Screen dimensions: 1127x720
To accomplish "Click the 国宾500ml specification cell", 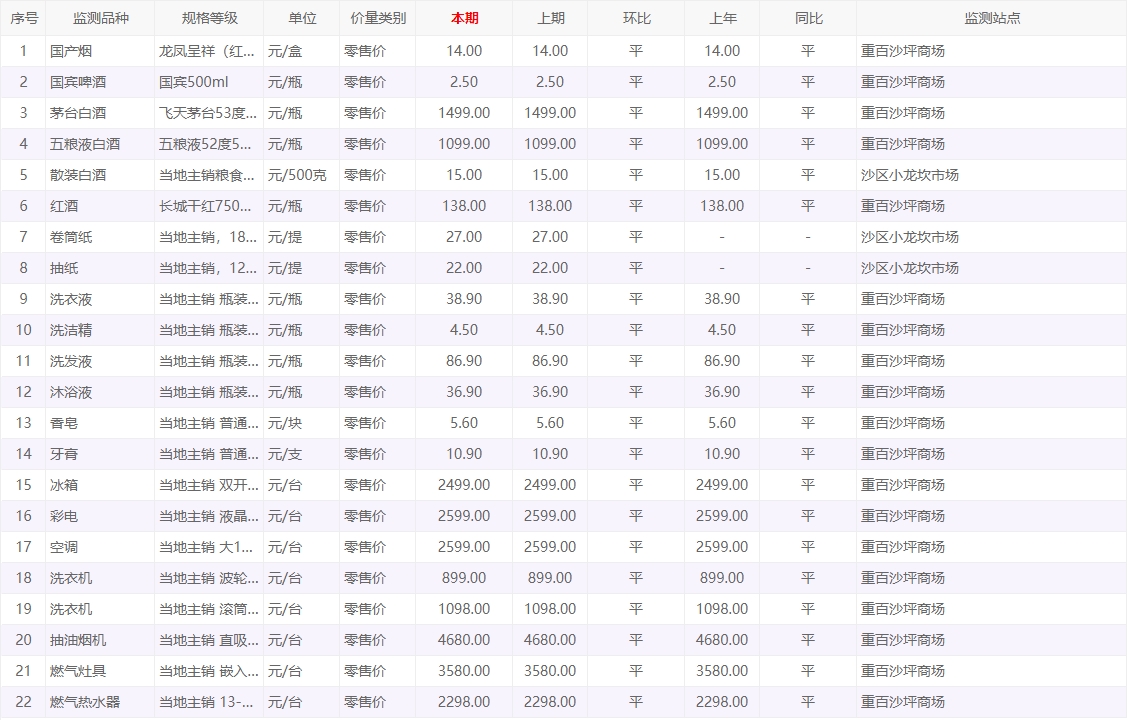I will pyautogui.click(x=194, y=82).
